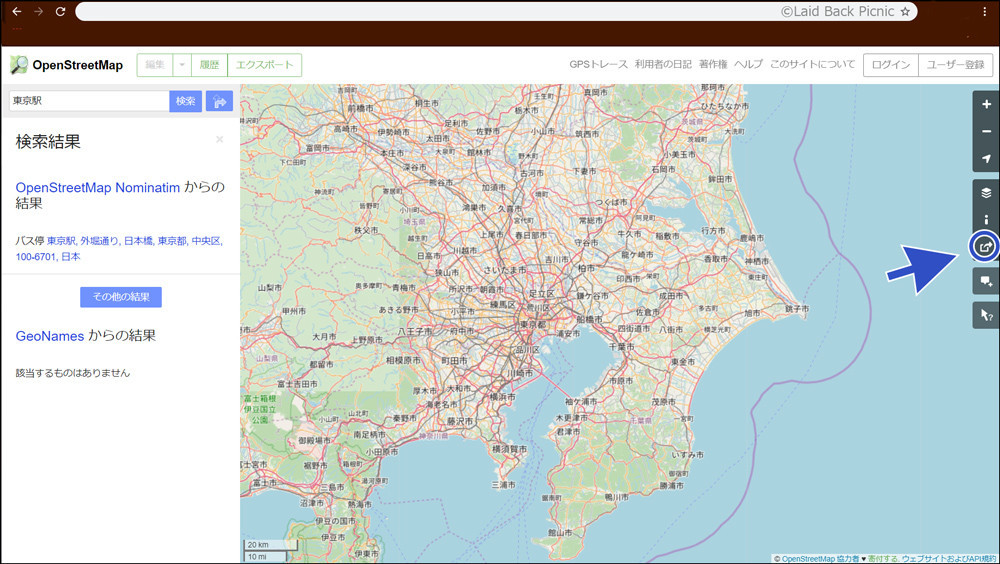Click the ログイン login button
The image size is (1000, 564).
point(891,64)
